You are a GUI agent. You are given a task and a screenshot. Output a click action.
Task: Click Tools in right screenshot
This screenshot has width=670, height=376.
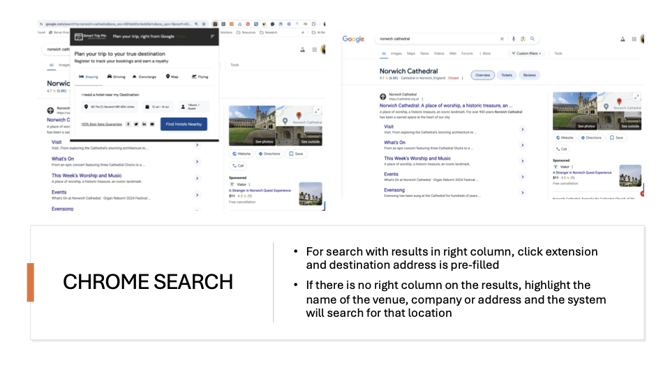(x=558, y=53)
